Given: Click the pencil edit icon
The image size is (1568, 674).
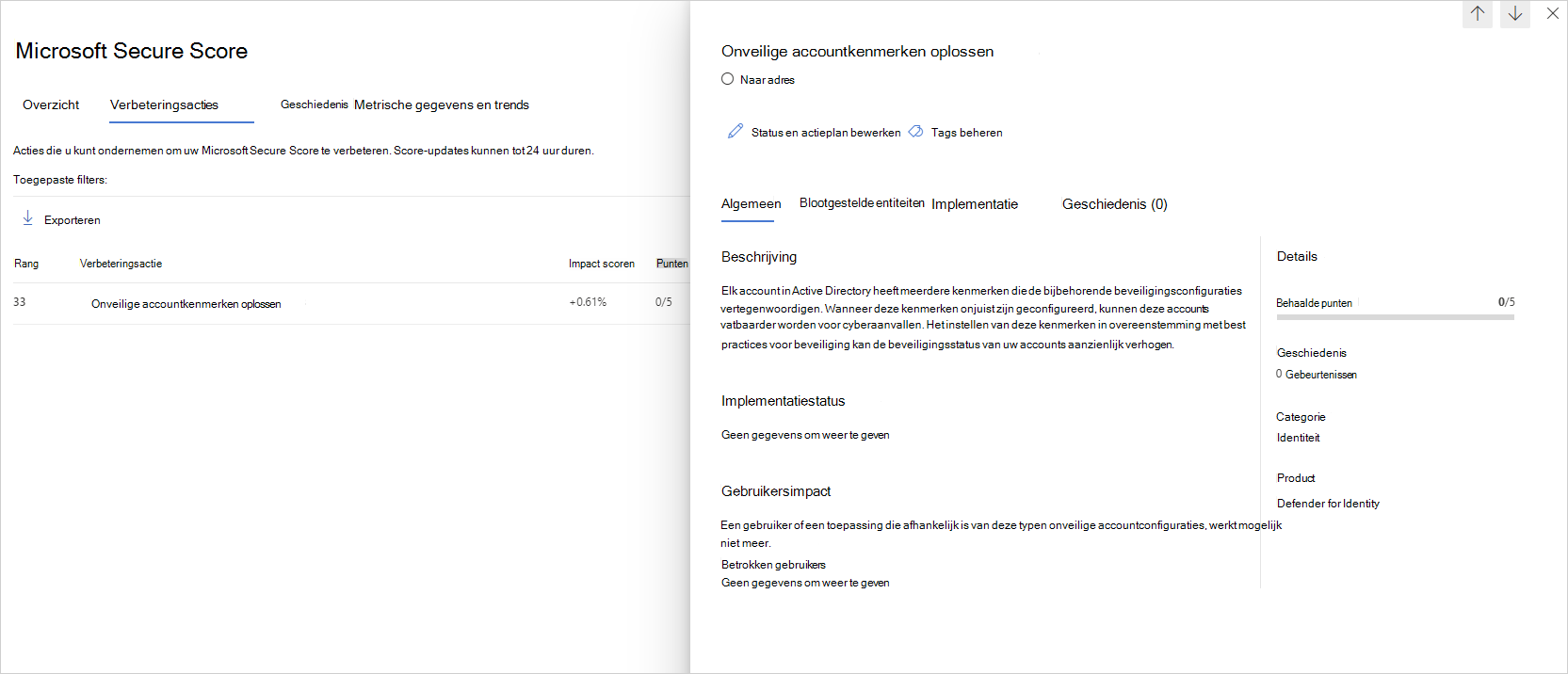Looking at the screenshot, I should click(736, 131).
